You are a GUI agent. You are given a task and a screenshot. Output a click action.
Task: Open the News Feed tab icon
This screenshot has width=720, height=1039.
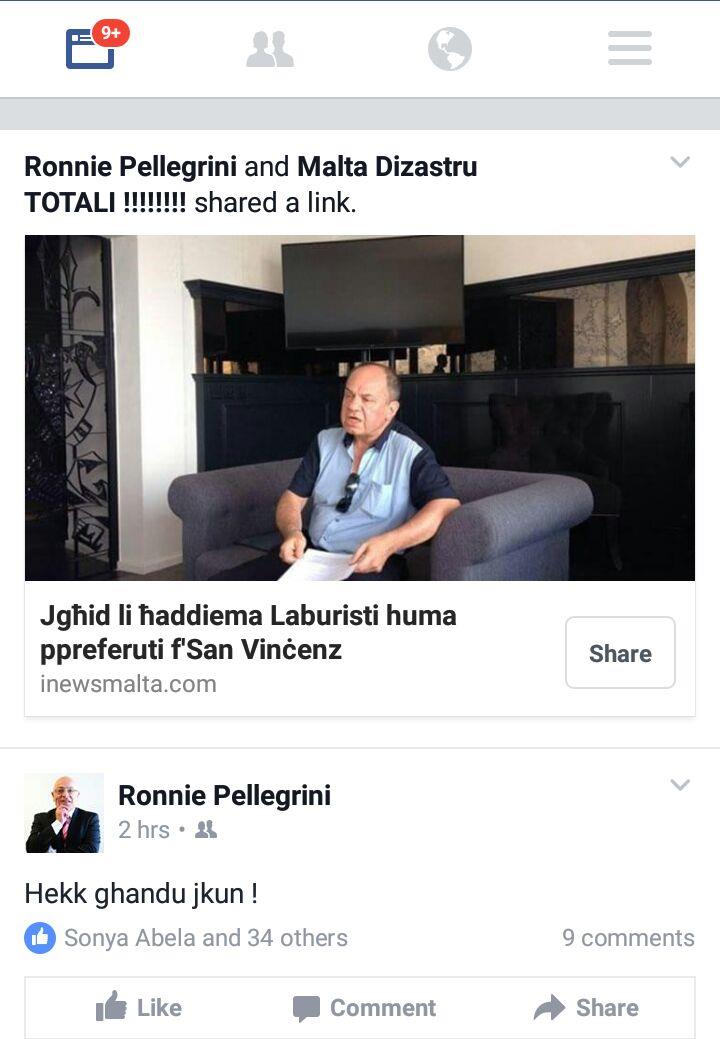tap(90, 48)
